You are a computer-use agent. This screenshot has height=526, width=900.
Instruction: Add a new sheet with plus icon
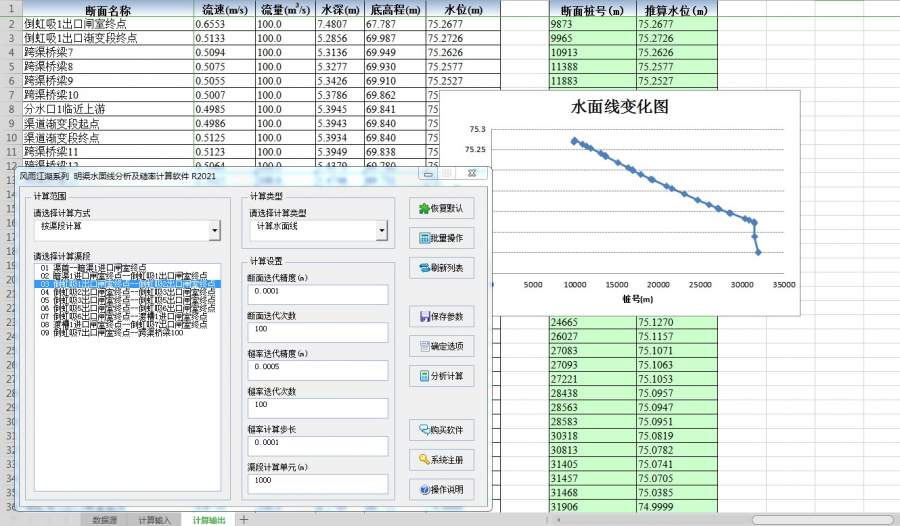pos(243,520)
